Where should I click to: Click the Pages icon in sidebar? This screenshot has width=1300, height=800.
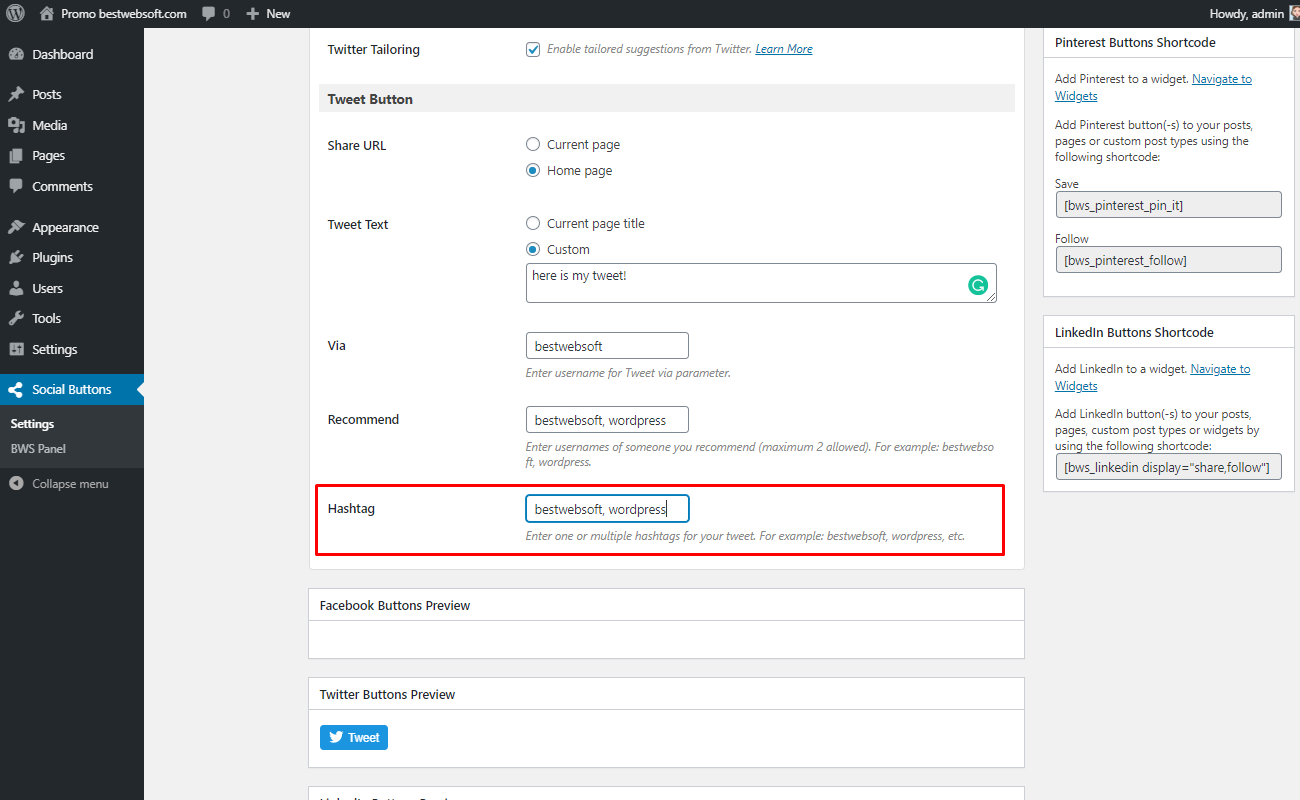click(x=16, y=156)
